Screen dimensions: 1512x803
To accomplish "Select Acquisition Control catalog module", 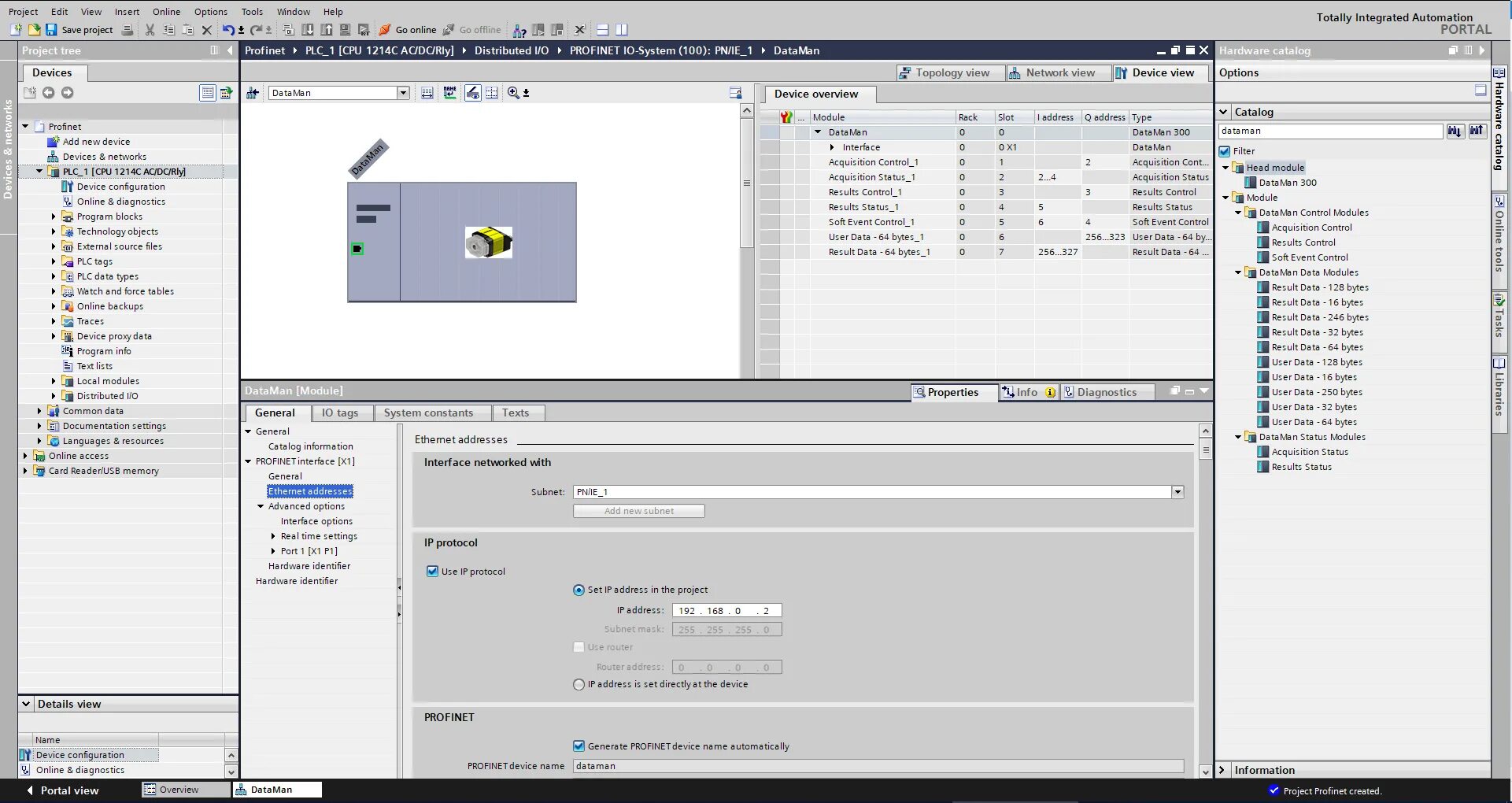I will [1311, 228].
